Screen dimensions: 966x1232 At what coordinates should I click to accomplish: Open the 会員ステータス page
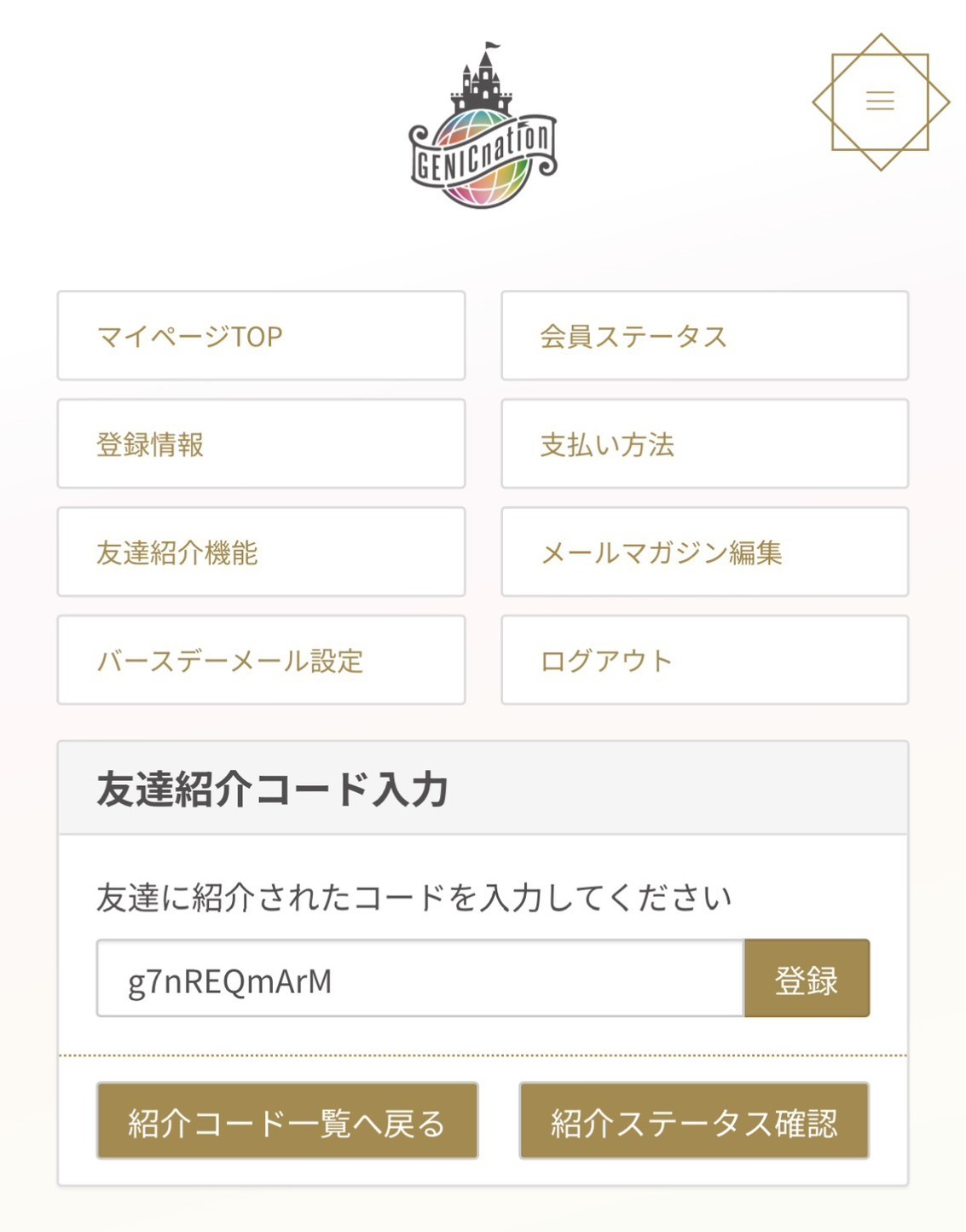tap(704, 336)
